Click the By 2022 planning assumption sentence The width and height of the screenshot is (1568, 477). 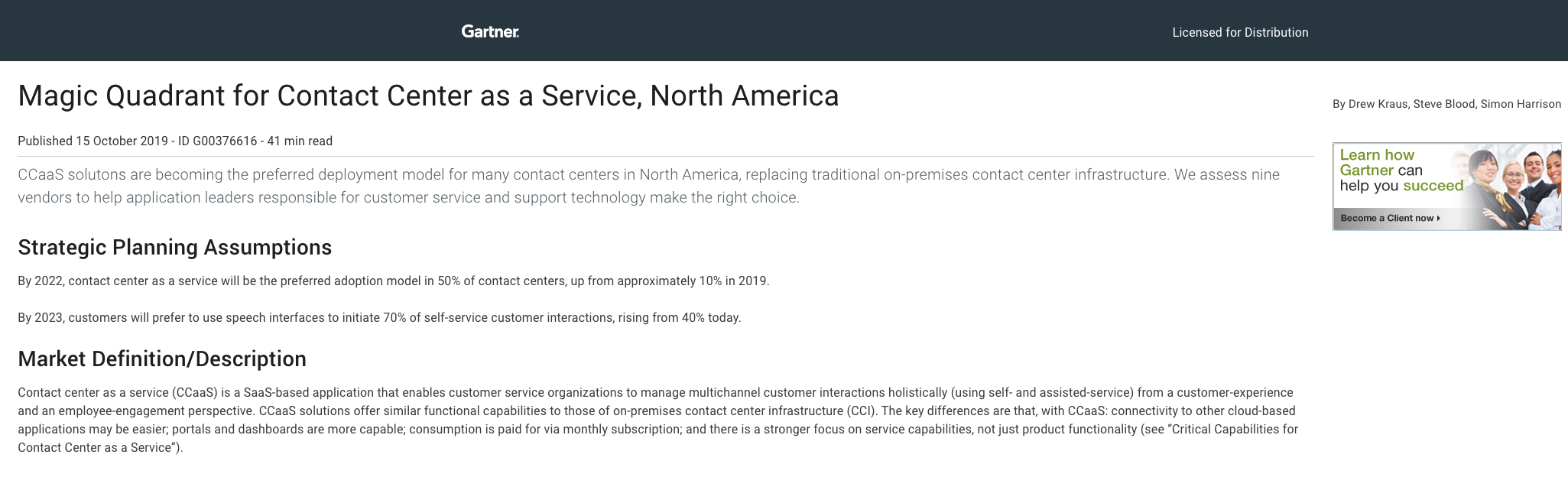tap(393, 281)
